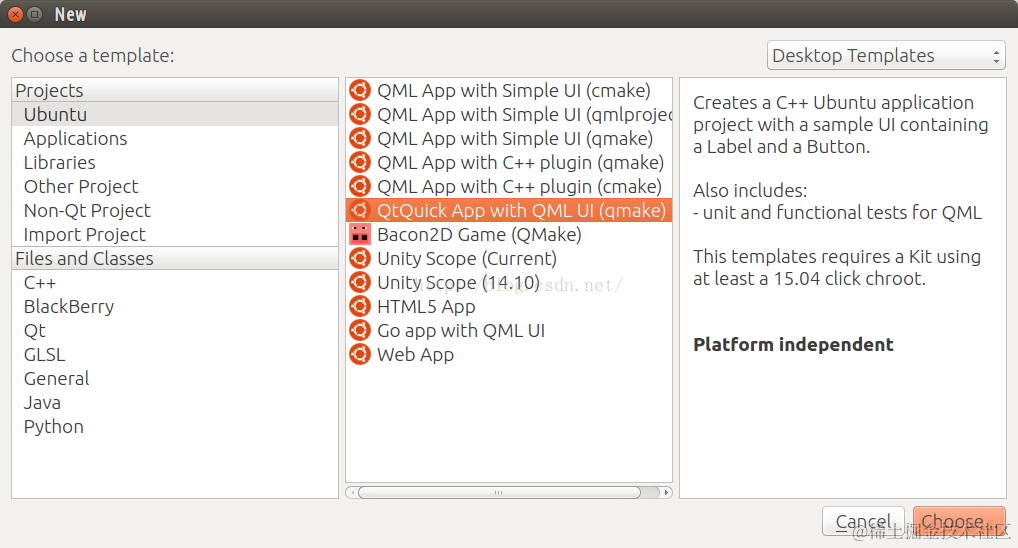Select QtQuick App with QML UI (qmake)
Screen dimensions: 1018x548
pyautogui.click(x=509, y=210)
